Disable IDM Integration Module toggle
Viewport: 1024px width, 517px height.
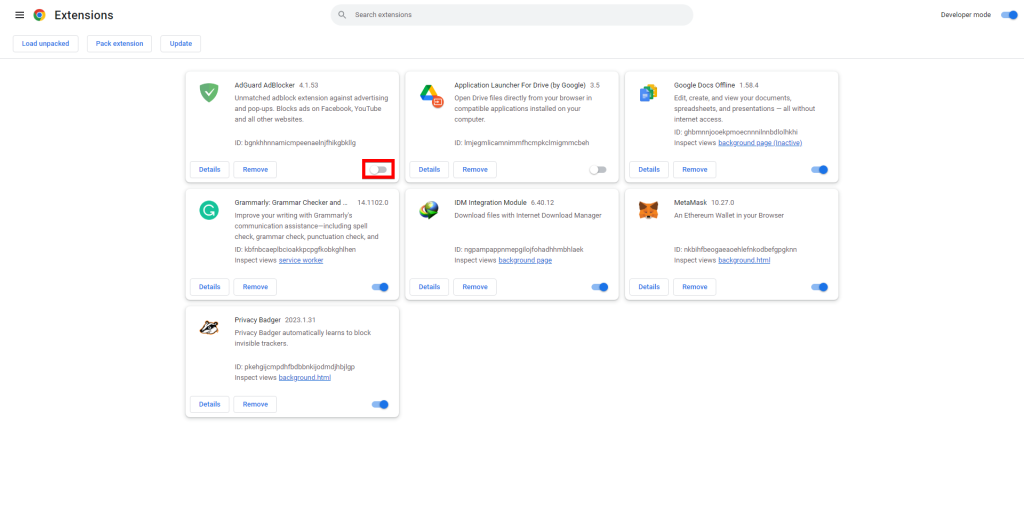600,287
